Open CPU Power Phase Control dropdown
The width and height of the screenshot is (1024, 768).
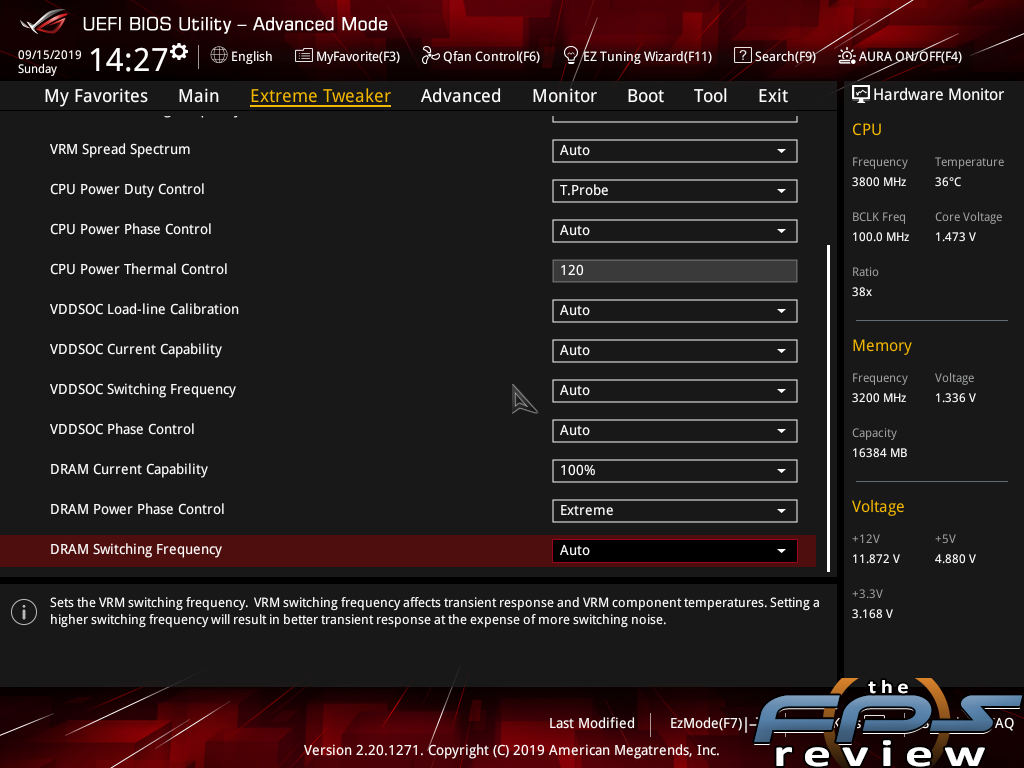click(x=675, y=231)
